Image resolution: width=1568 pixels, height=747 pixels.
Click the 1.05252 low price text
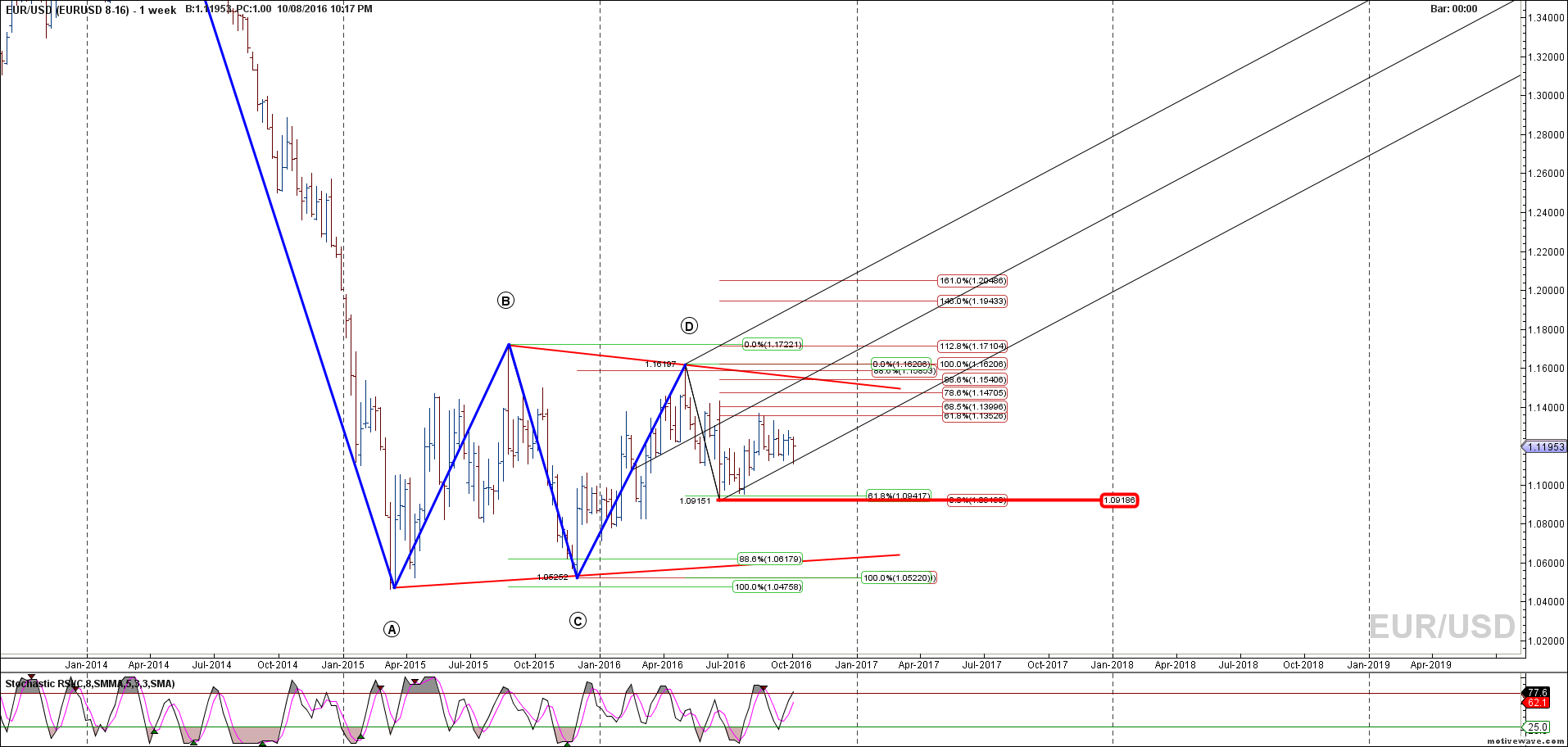[552, 577]
